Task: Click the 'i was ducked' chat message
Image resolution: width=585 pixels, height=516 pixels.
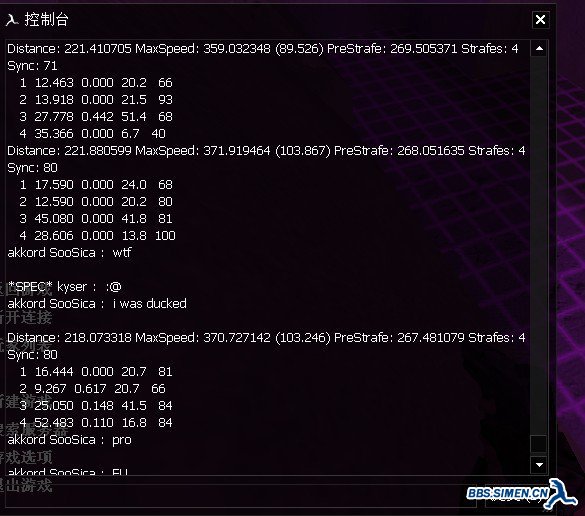Action: click(150, 304)
